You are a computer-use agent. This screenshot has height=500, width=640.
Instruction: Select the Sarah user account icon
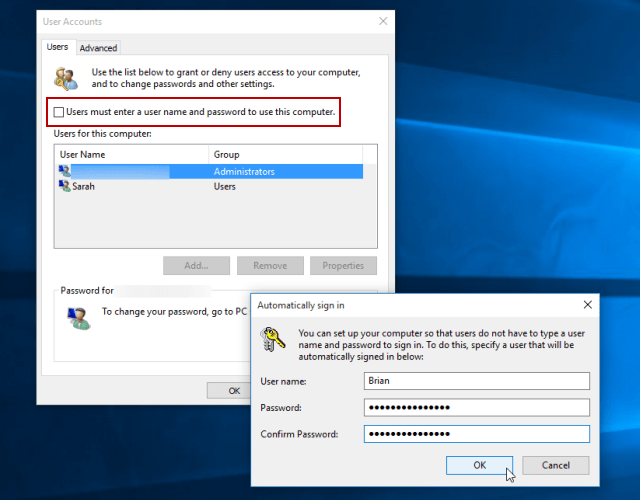[x=65, y=186]
